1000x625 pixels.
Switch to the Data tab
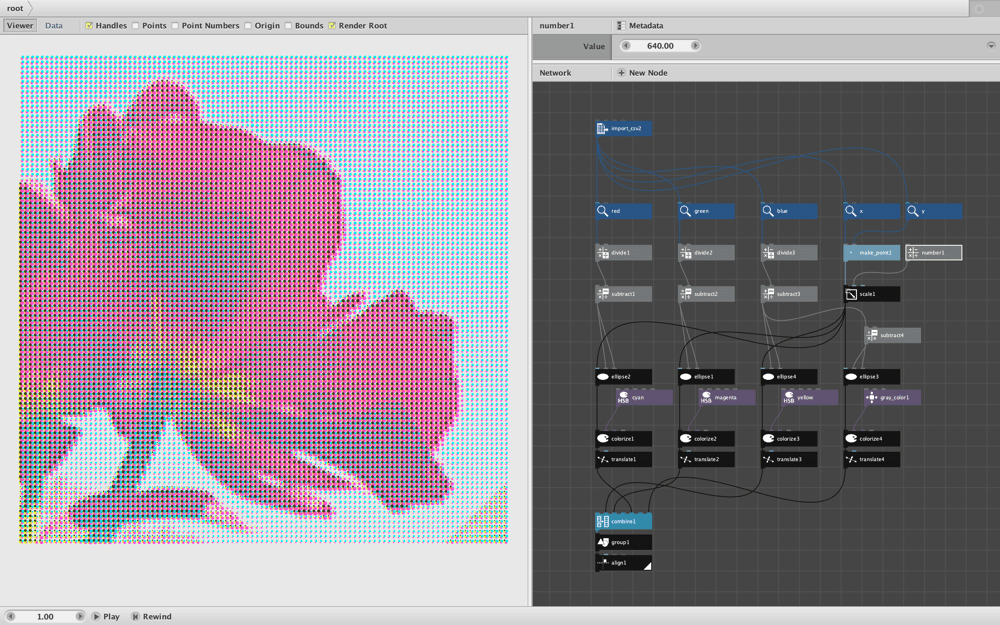(54, 26)
